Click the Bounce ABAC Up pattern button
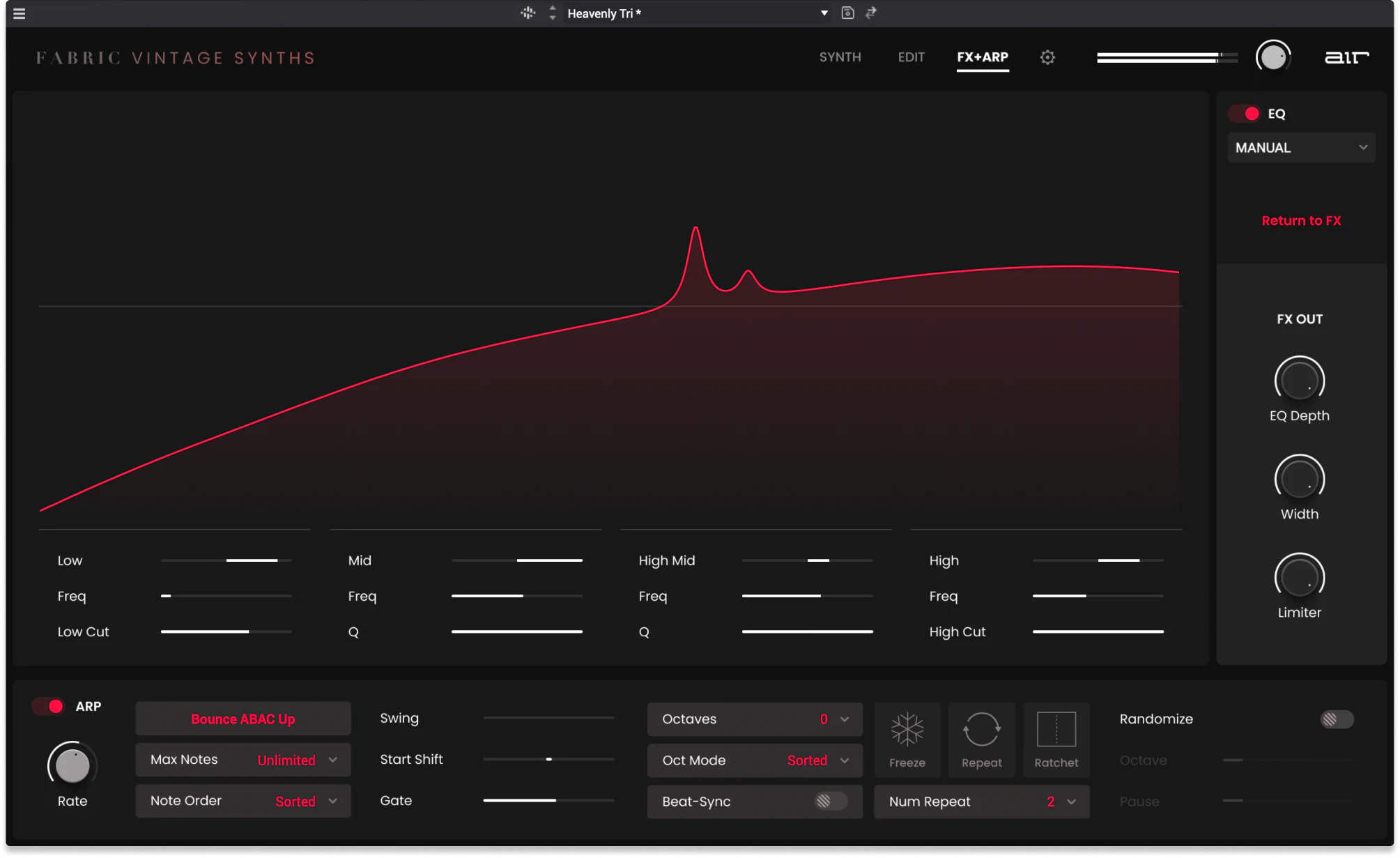The width and height of the screenshot is (1400, 858). click(243, 719)
